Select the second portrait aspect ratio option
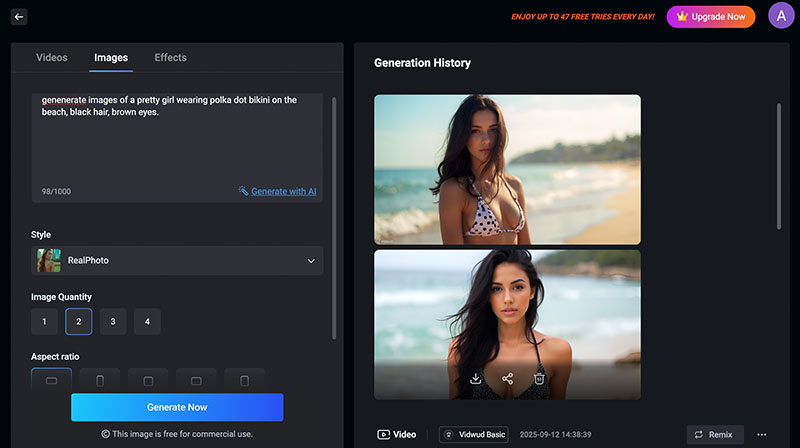This screenshot has height=448, width=800. 100,380
